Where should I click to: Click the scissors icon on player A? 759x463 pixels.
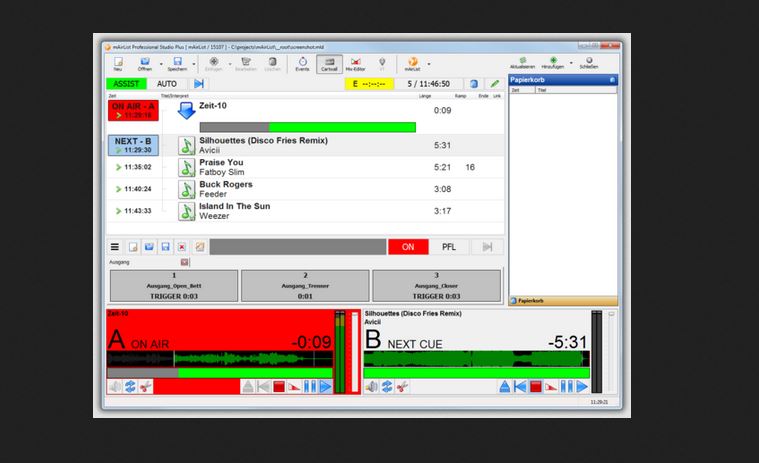[x=146, y=387]
